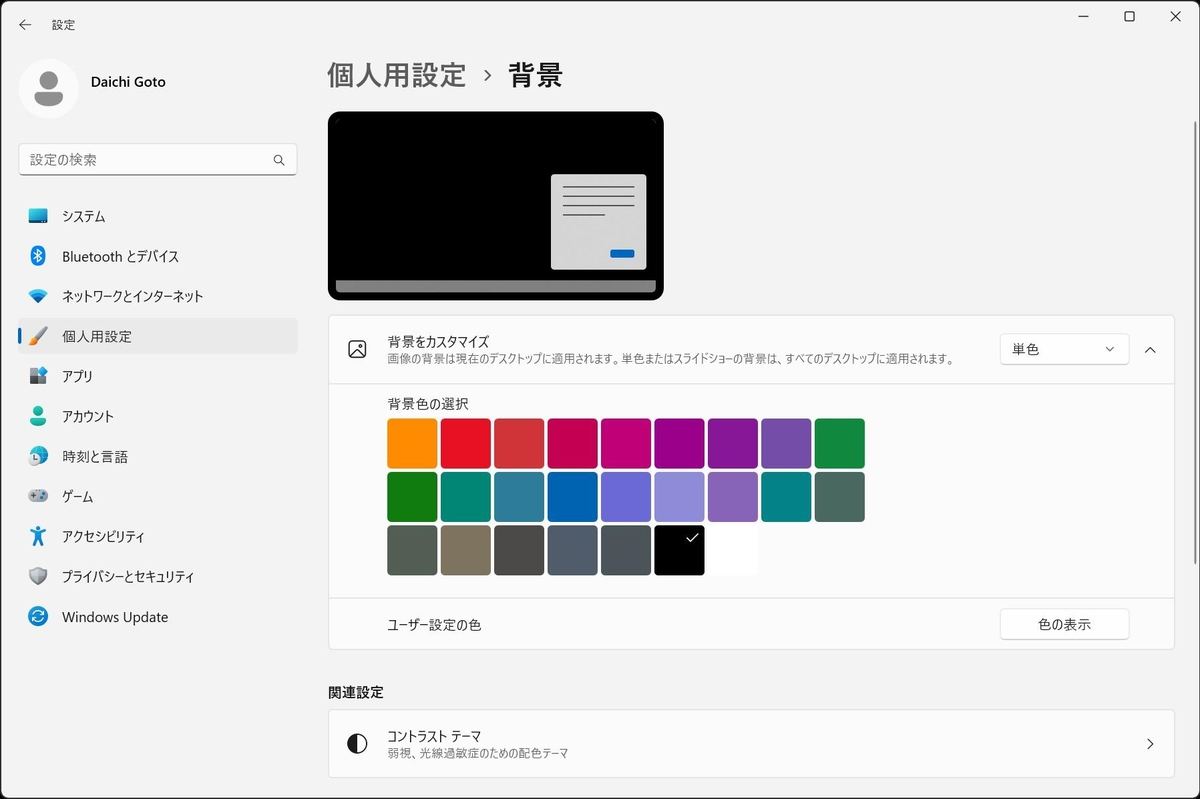Open 時刻と言語 settings
Image resolution: width=1200 pixels, height=799 pixels.
click(x=158, y=456)
